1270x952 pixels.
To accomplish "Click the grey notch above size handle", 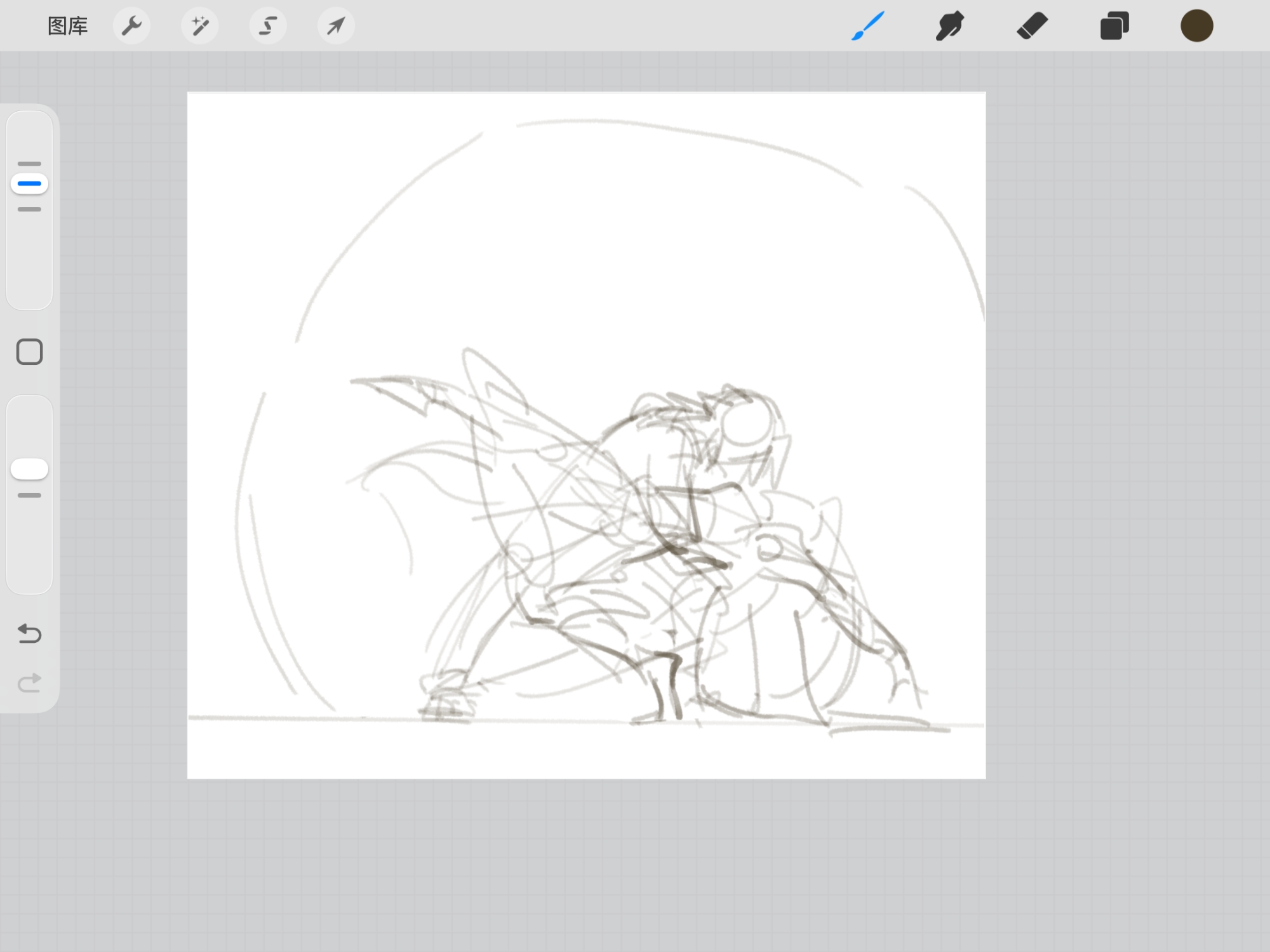I will click(x=29, y=164).
